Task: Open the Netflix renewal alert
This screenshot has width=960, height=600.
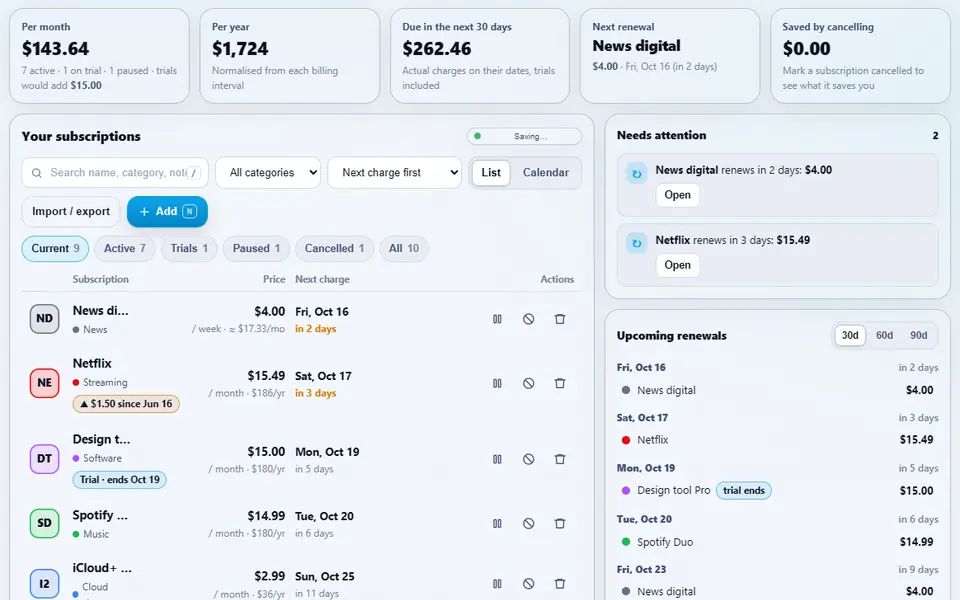Action: 677,265
